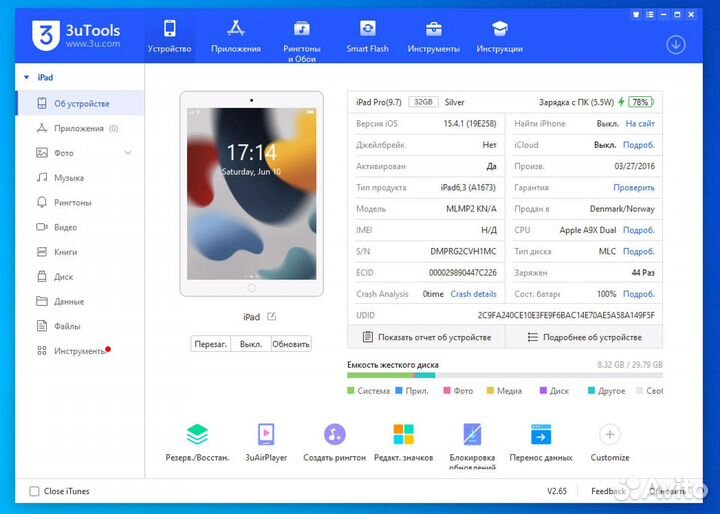Collapse the iPad device tree
720x514 pixels.
tap(26, 77)
